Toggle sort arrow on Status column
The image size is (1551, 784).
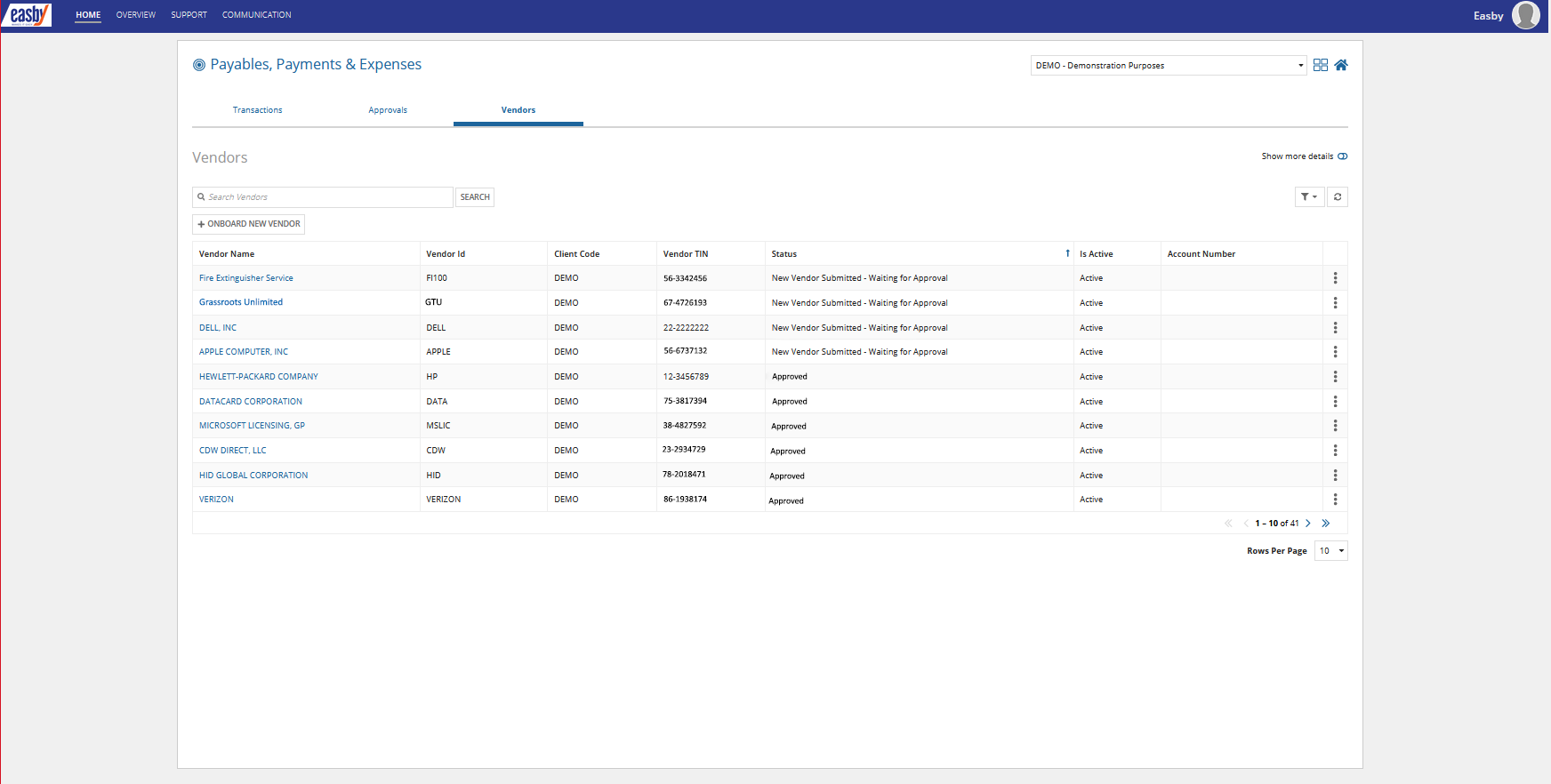click(x=1067, y=253)
